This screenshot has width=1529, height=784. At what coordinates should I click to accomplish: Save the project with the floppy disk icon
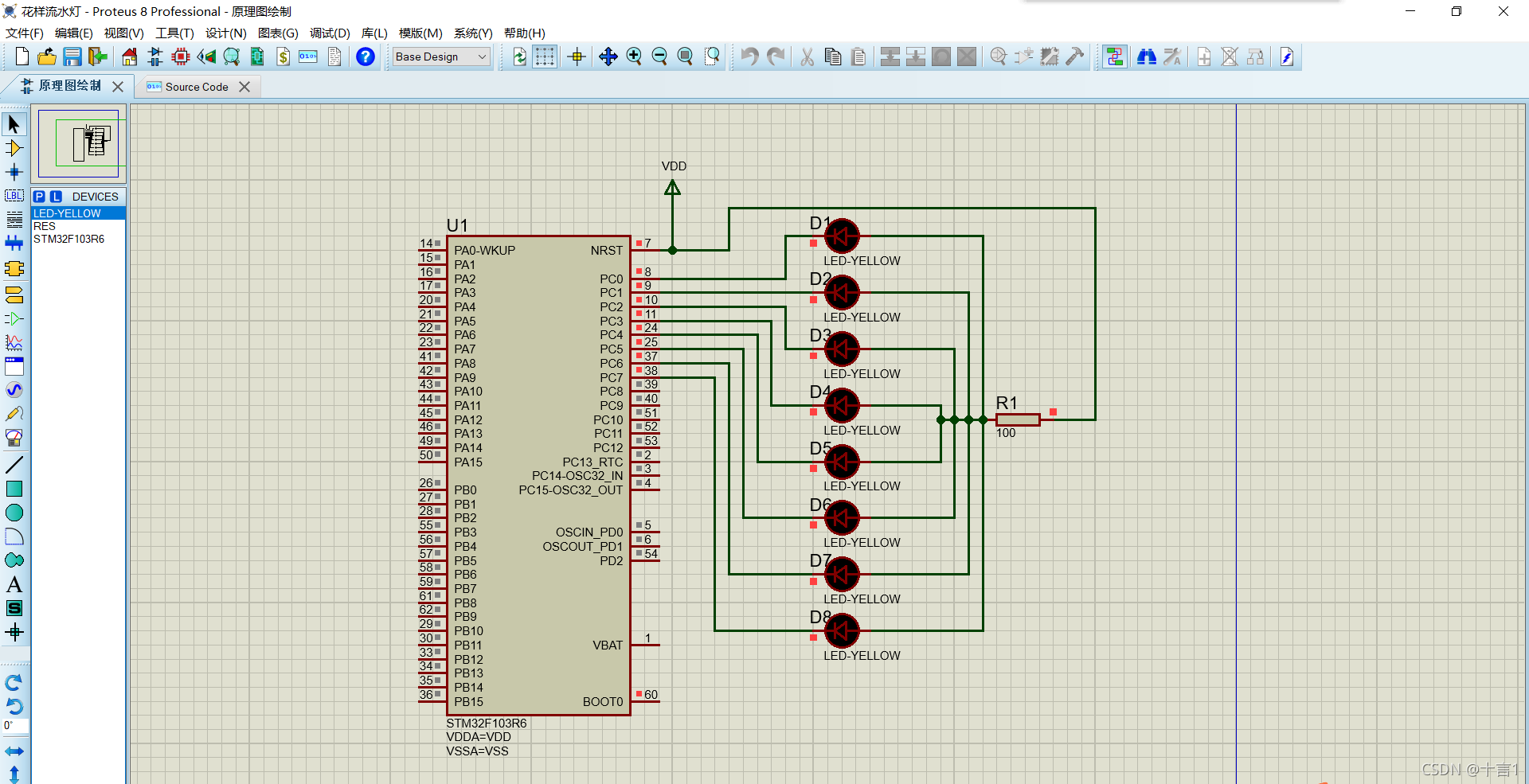pos(72,57)
